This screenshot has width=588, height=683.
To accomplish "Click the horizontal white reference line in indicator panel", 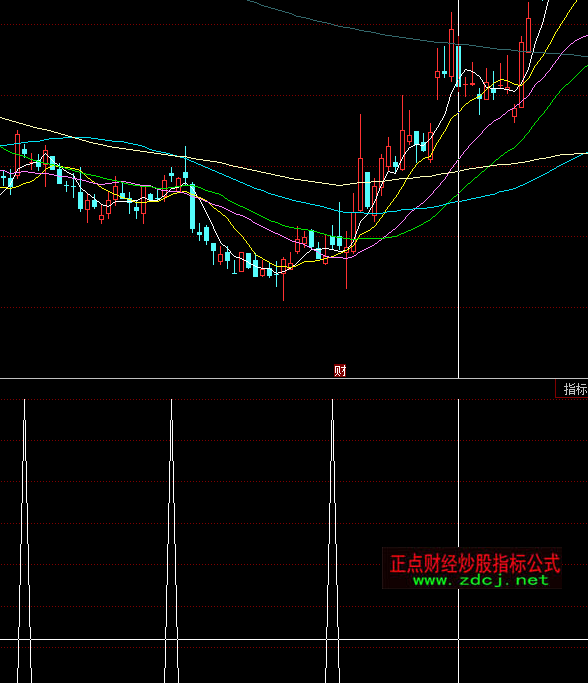I will (x=294, y=639).
